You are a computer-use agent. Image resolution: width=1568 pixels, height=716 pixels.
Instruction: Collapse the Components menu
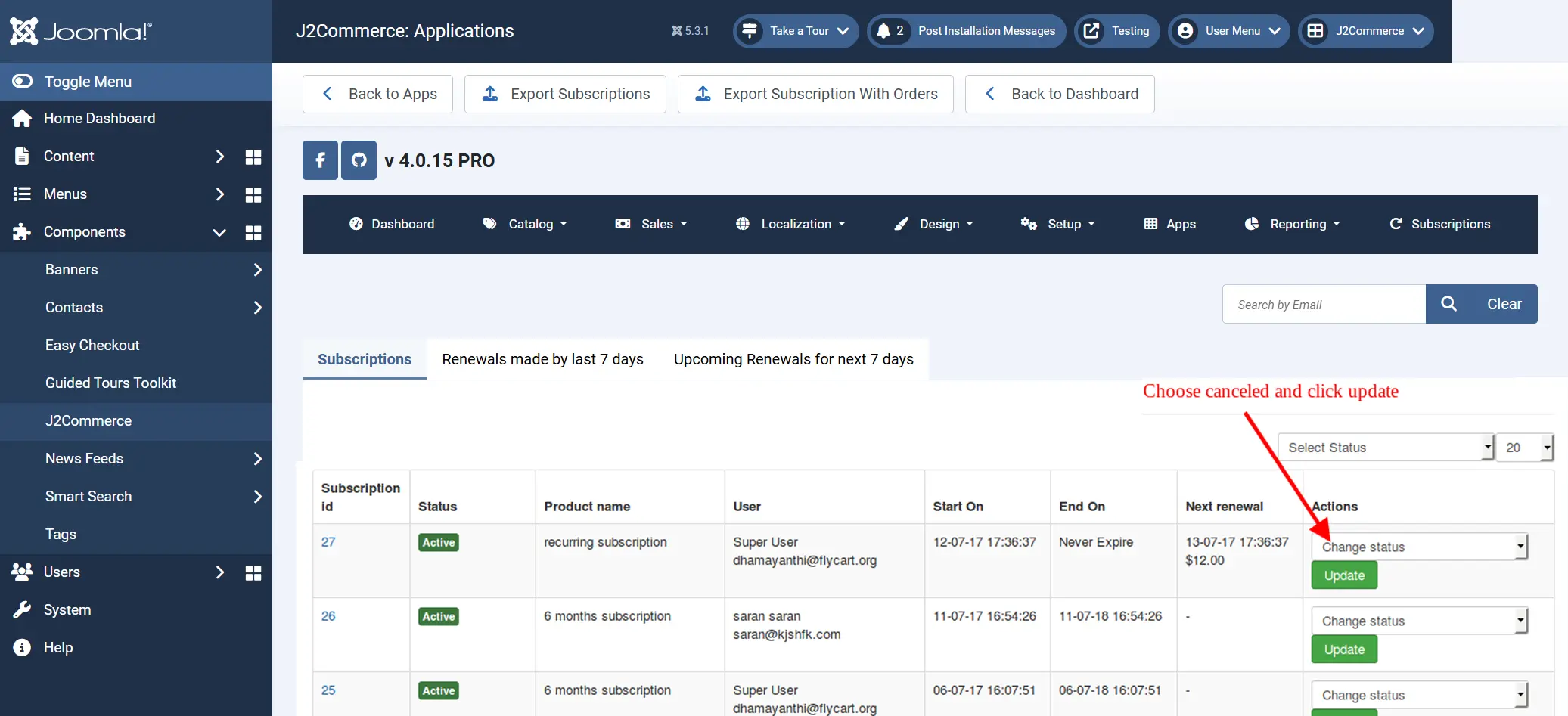pyautogui.click(x=219, y=232)
